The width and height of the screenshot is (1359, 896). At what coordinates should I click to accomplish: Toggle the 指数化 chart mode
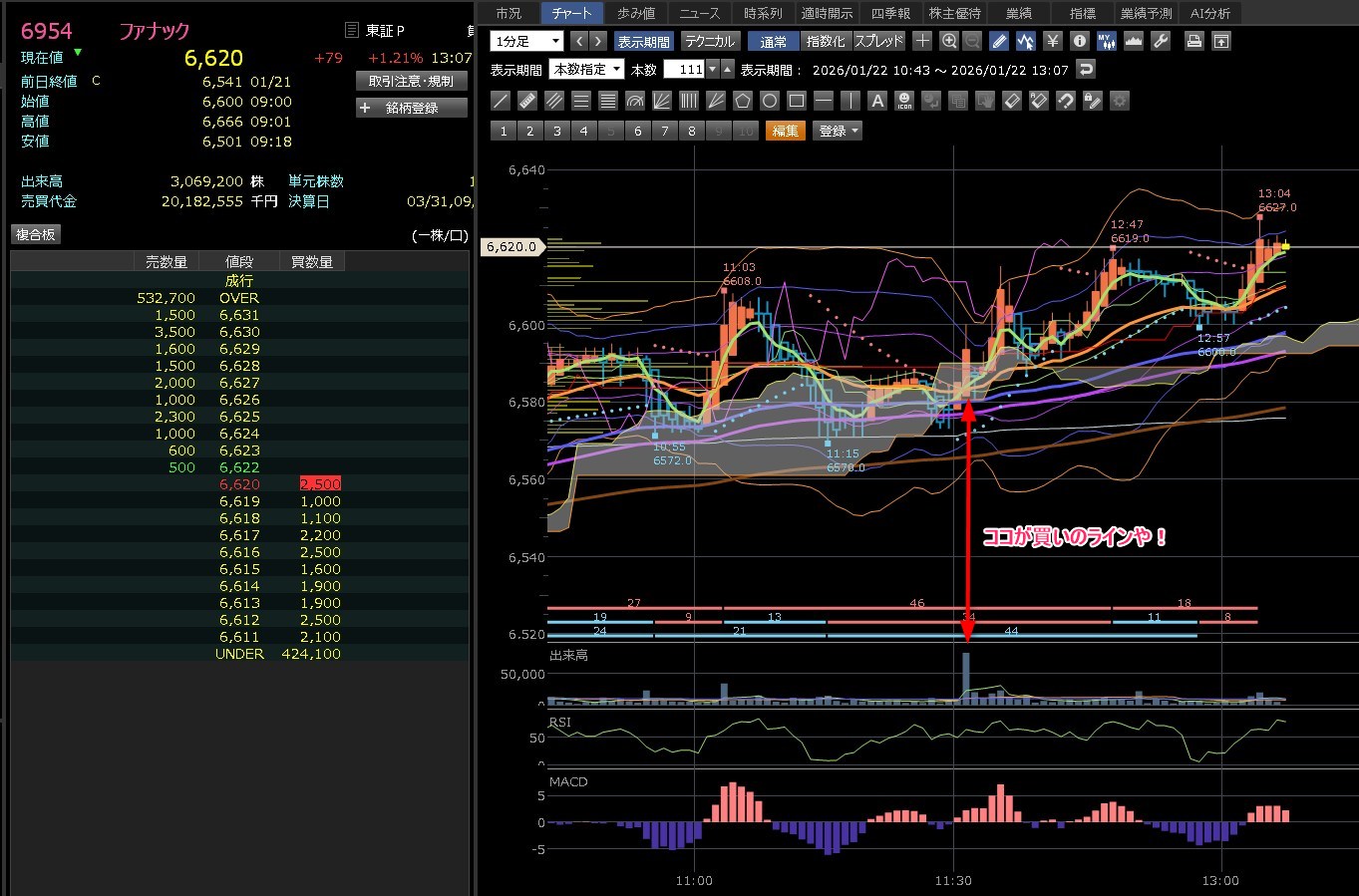pyautogui.click(x=826, y=41)
